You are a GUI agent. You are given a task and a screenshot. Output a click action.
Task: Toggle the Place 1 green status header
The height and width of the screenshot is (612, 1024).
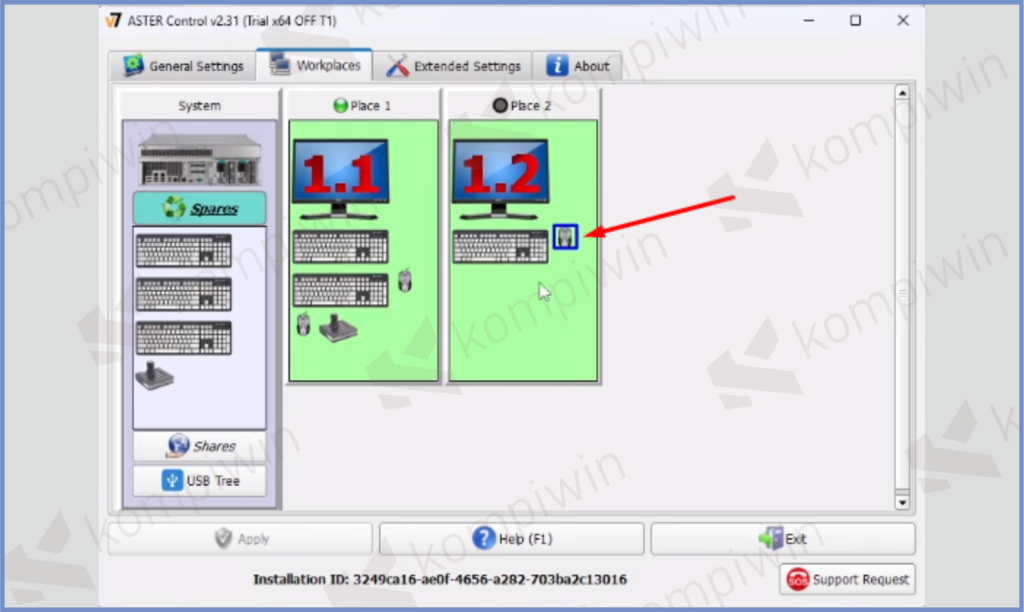tap(362, 105)
